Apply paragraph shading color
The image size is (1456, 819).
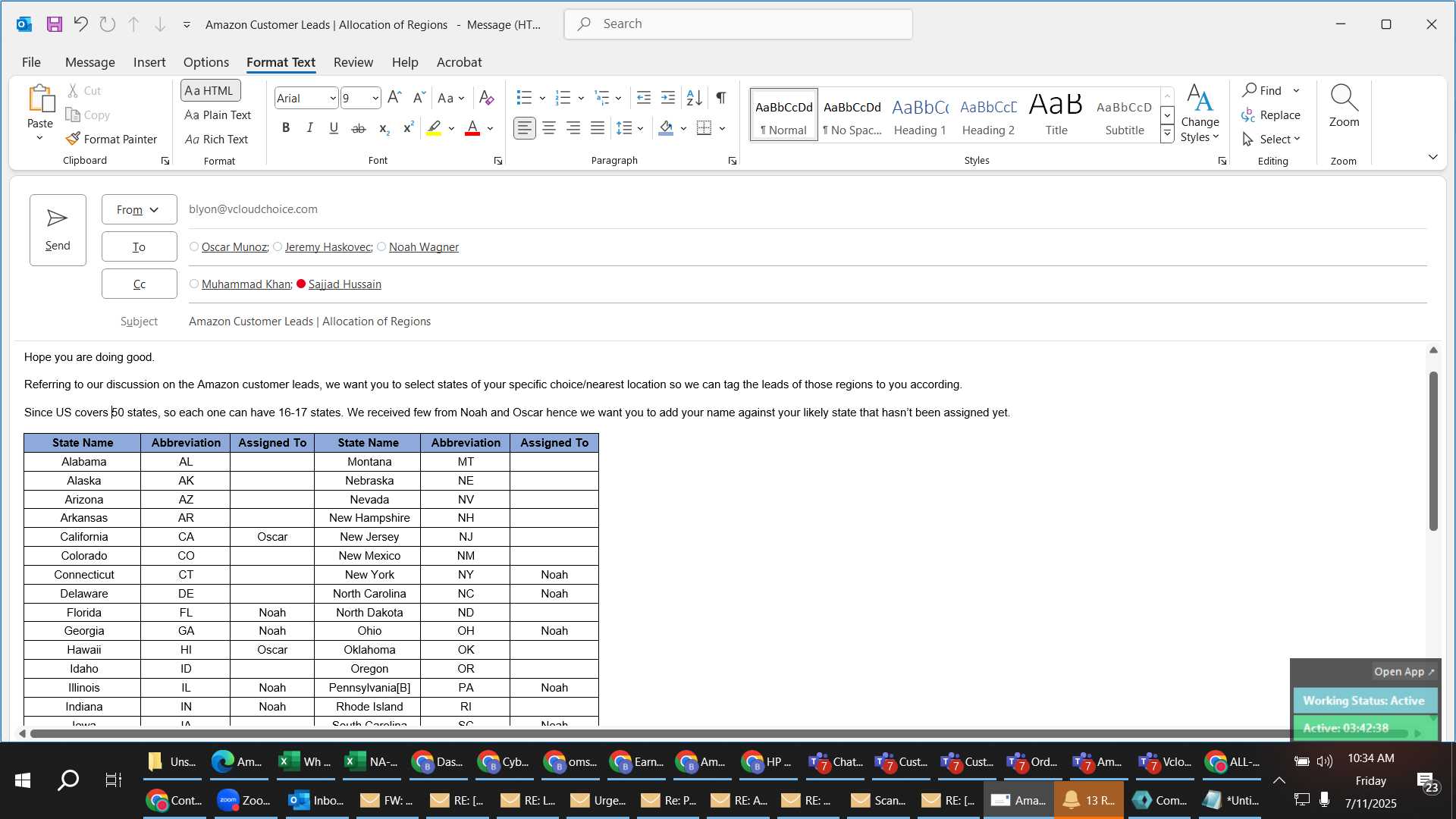(666, 128)
